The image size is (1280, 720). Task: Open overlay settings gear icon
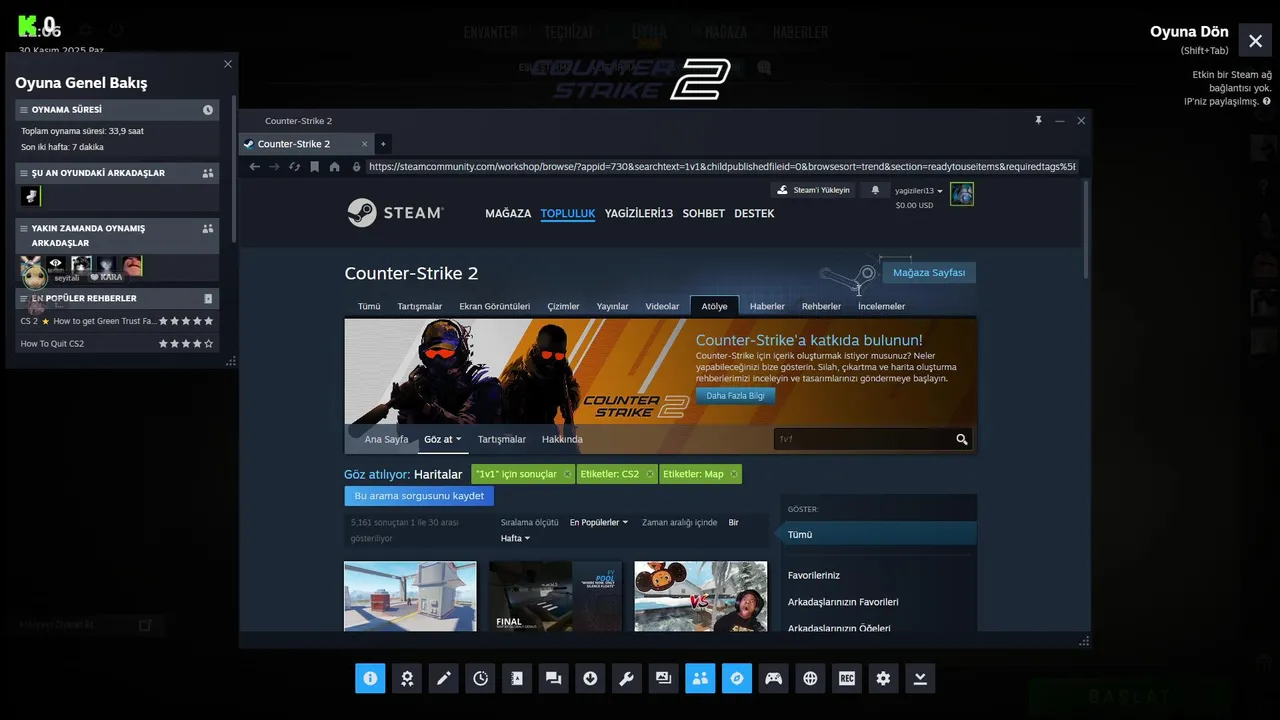click(x=883, y=678)
